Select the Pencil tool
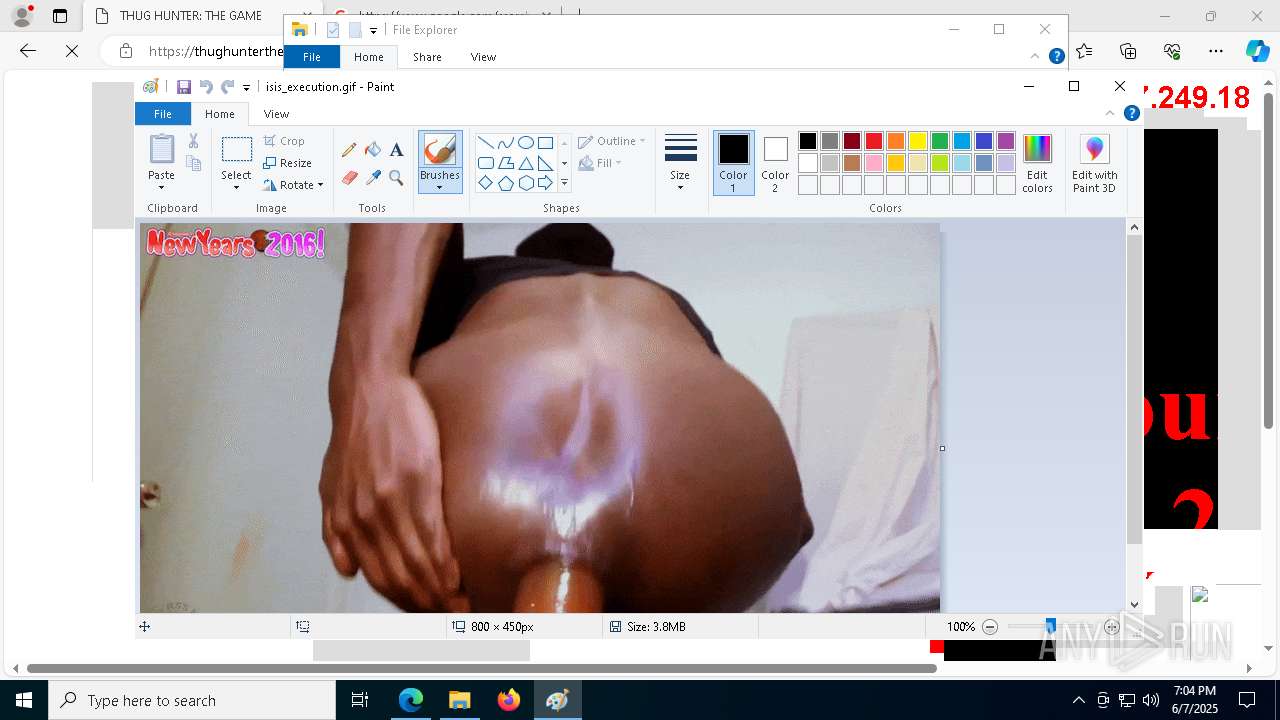 coord(349,150)
